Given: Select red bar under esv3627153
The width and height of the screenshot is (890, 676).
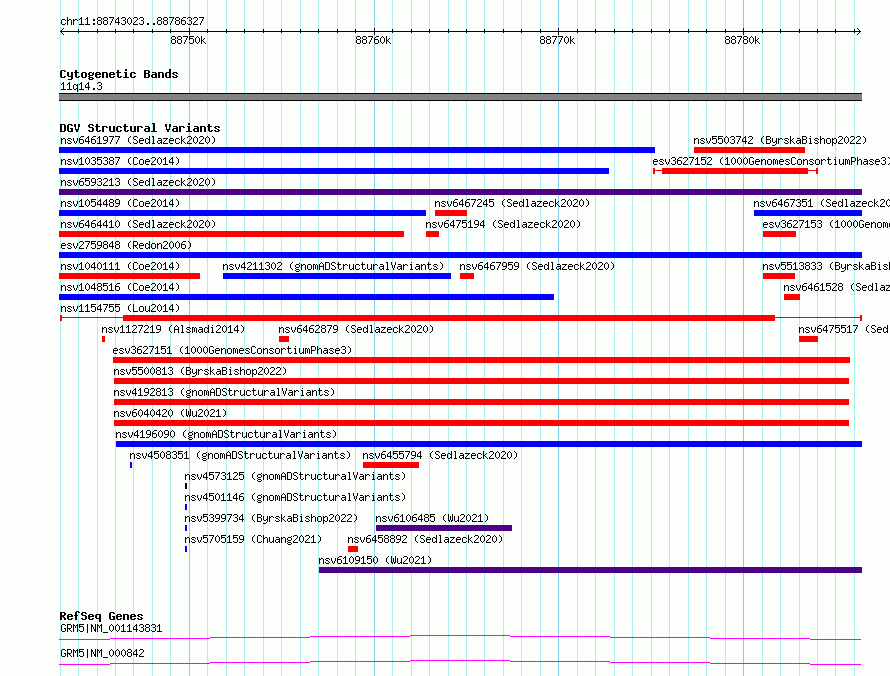Looking at the screenshot, I should point(779,234).
